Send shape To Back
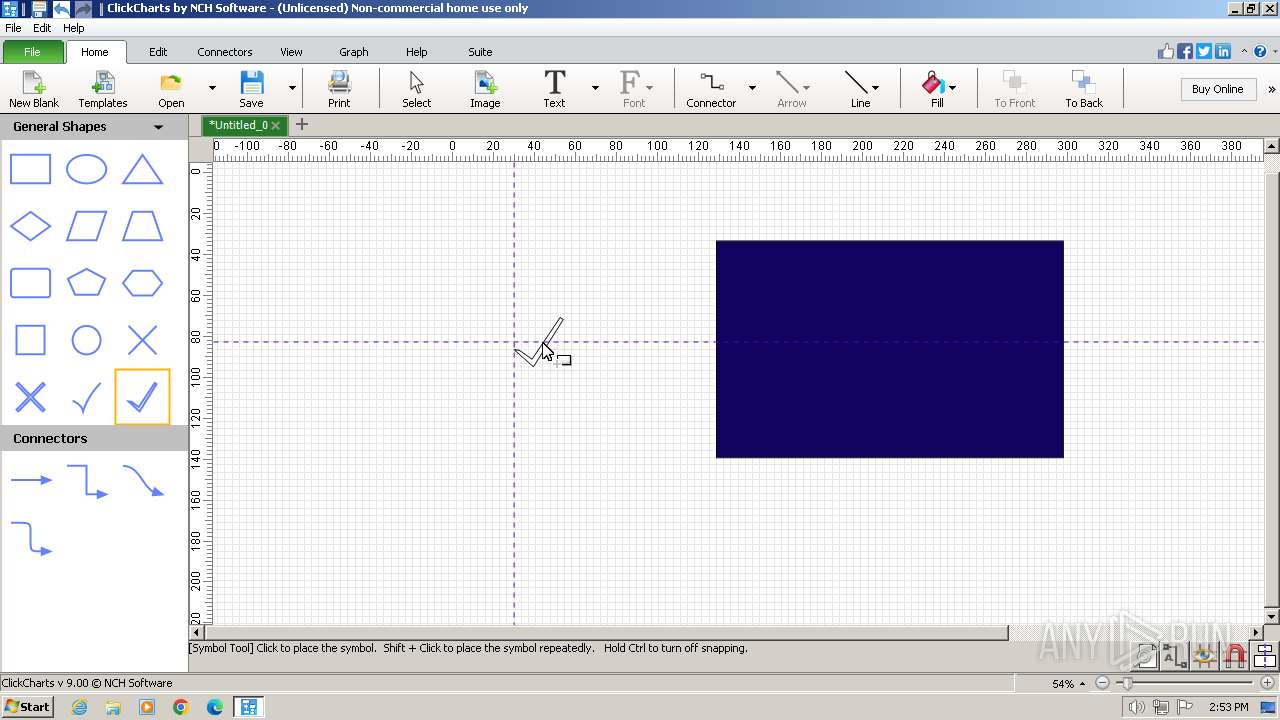The height and width of the screenshot is (720, 1280). coord(1083,89)
